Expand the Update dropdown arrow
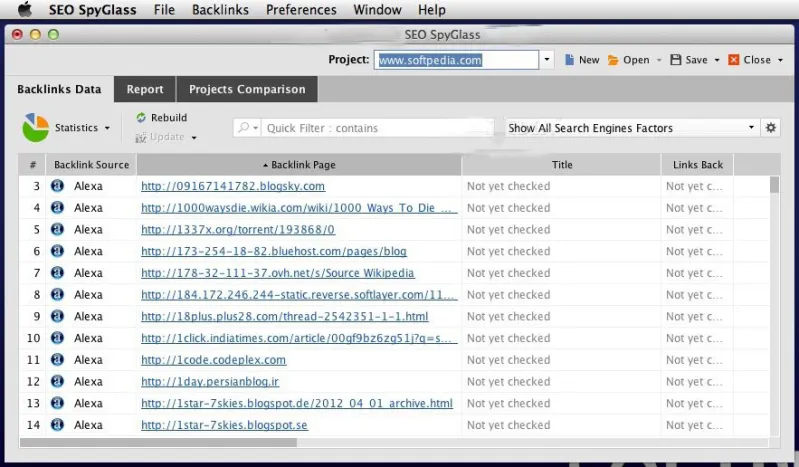Viewport: 799px width, 467px height. click(x=194, y=138)
